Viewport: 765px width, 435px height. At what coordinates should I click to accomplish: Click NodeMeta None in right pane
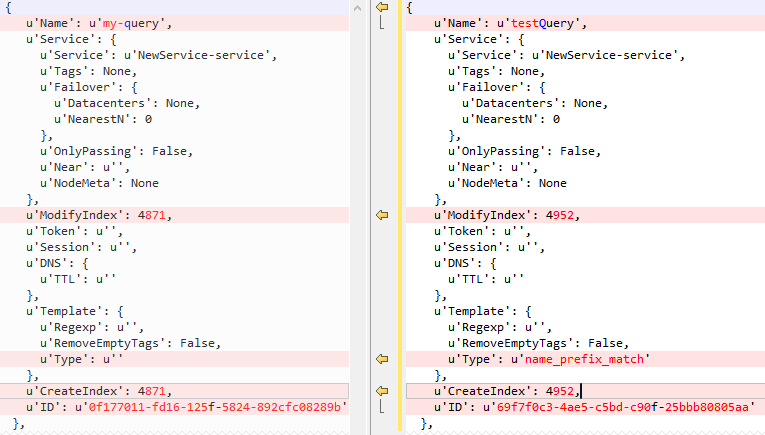pos(507,183)
